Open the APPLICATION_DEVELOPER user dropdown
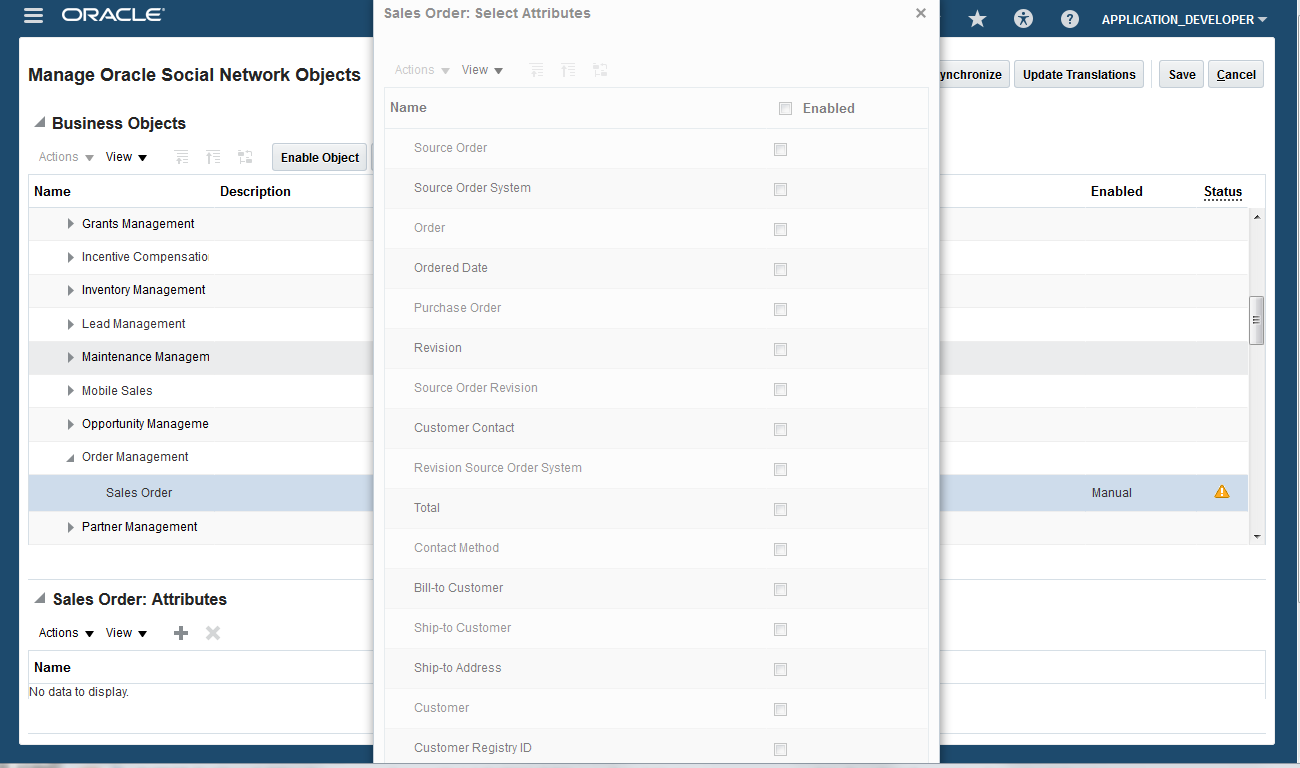 1185,19
